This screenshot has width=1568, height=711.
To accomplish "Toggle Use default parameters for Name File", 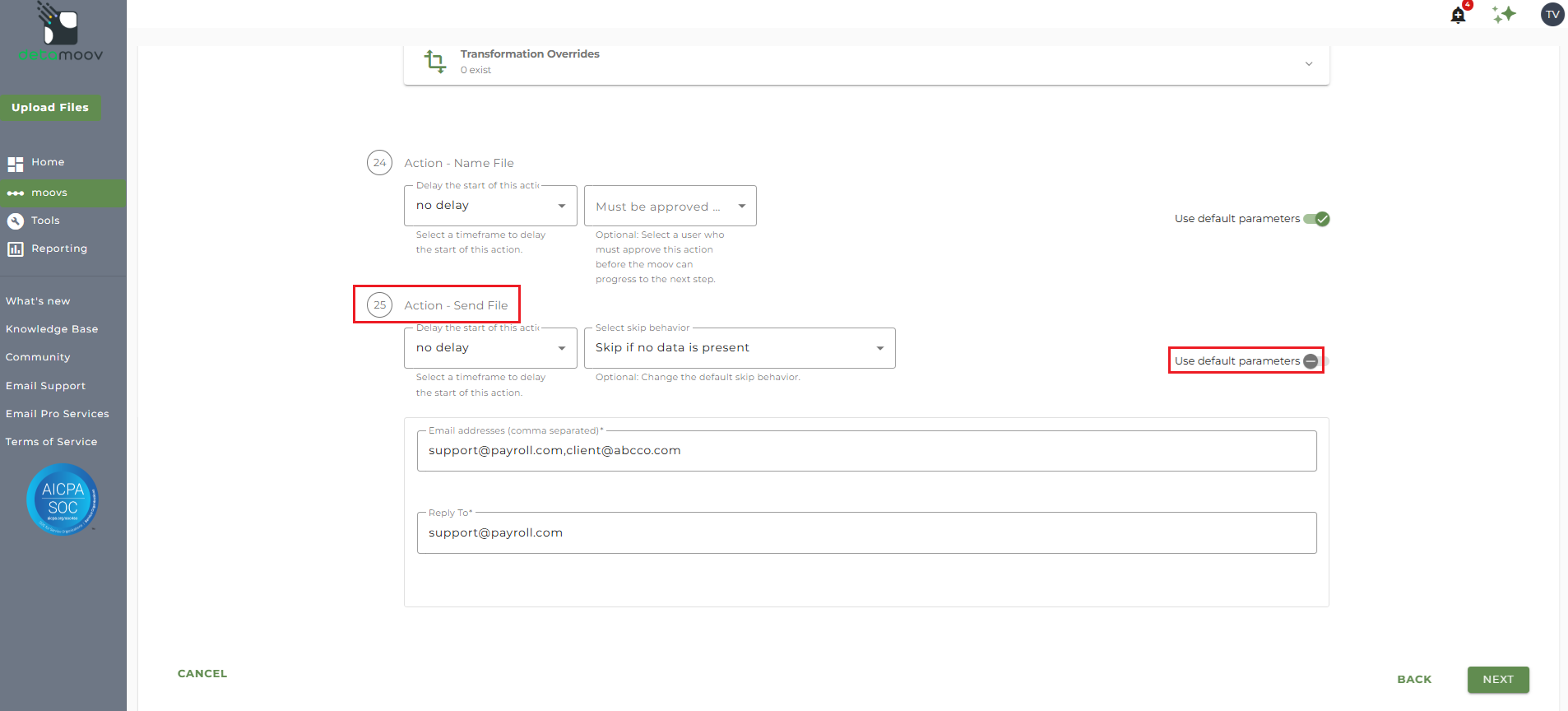I will point(1316,219).
